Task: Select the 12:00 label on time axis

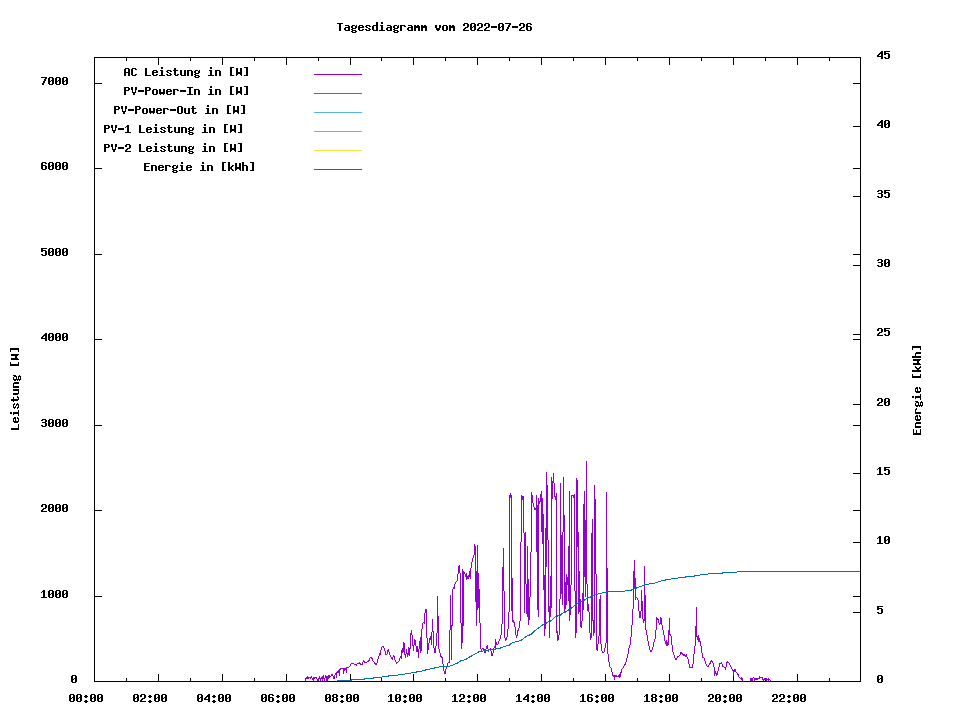Action: pyautogui.click(x=469, y=698)
